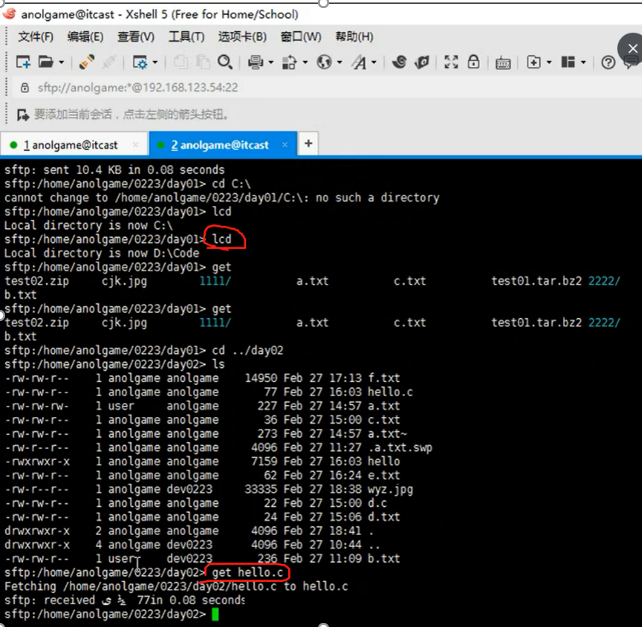
Task: Open the 帮助(H) menu
Action: click(354, 37)
